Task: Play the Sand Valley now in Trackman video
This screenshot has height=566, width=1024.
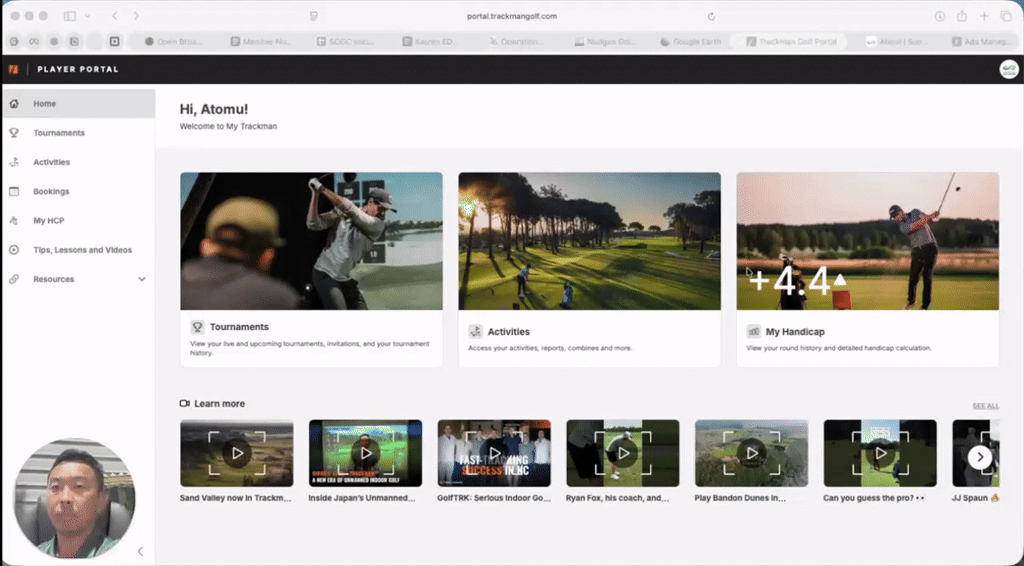Action: (x=237, y=453)
